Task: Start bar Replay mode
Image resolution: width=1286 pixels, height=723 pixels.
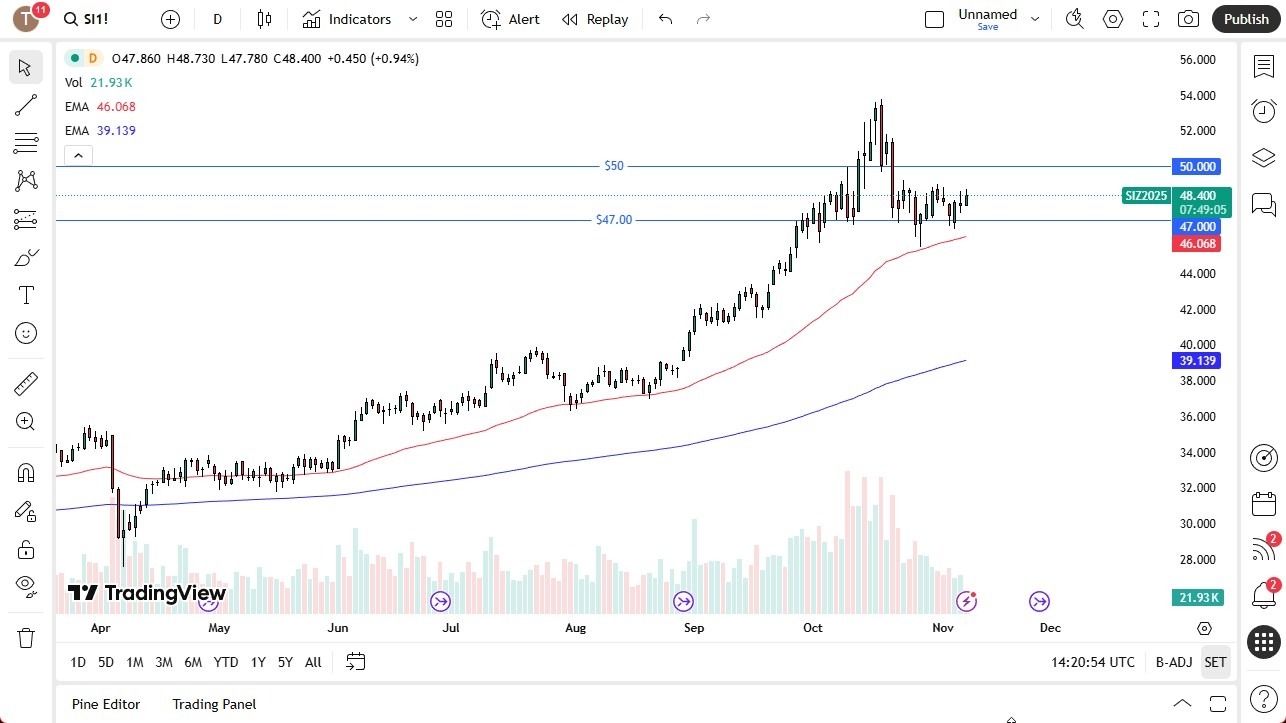Action: tap(595, 18)
